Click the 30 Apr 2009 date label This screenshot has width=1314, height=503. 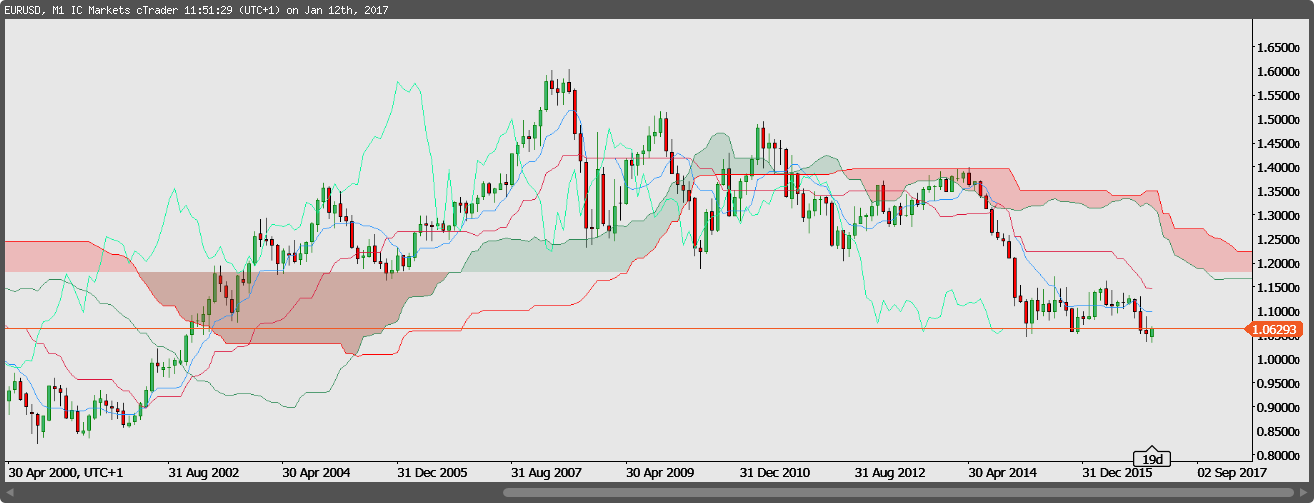coord(660,471)
